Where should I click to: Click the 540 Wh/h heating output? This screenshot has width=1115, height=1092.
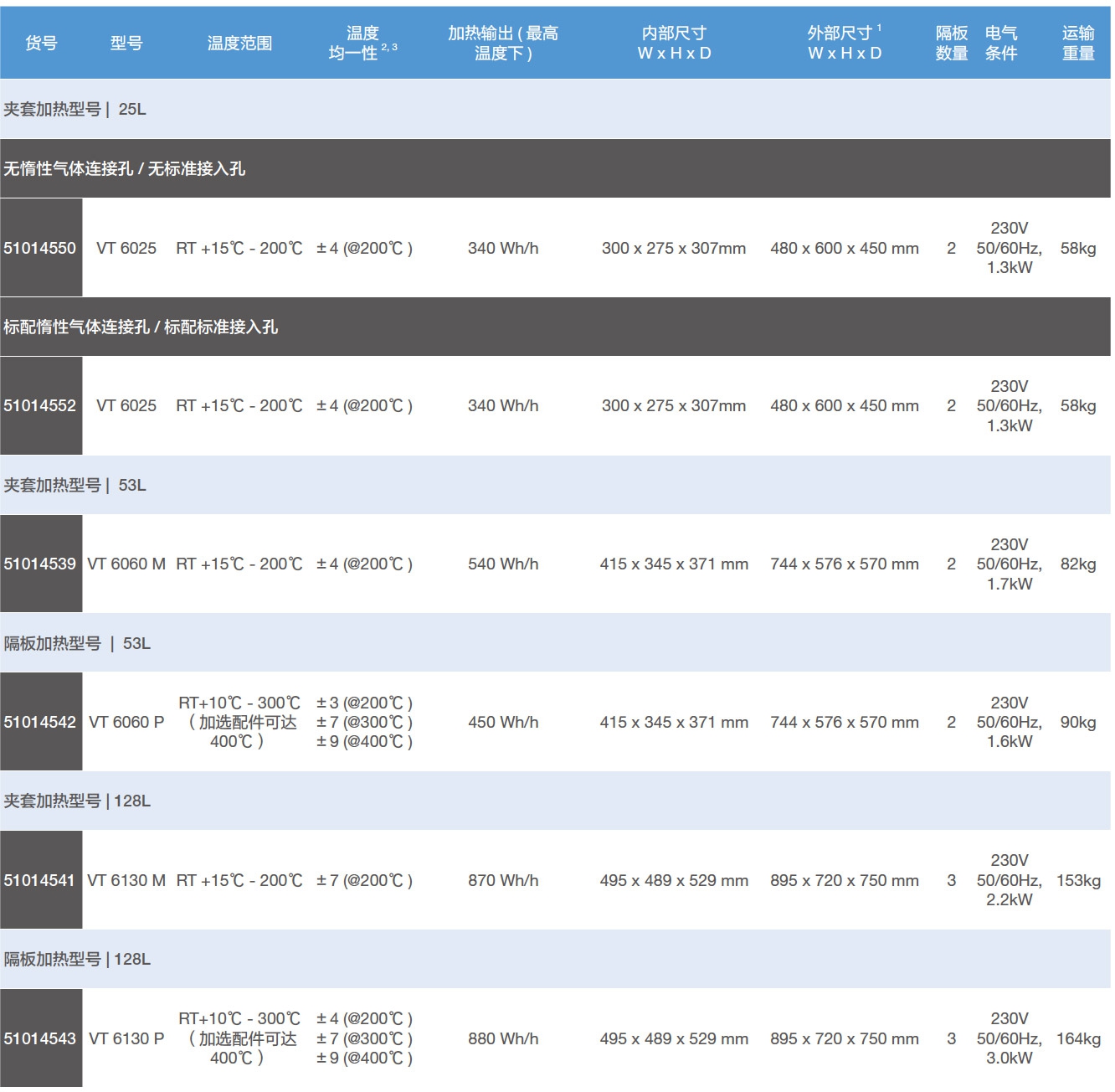tap(503, 564)
